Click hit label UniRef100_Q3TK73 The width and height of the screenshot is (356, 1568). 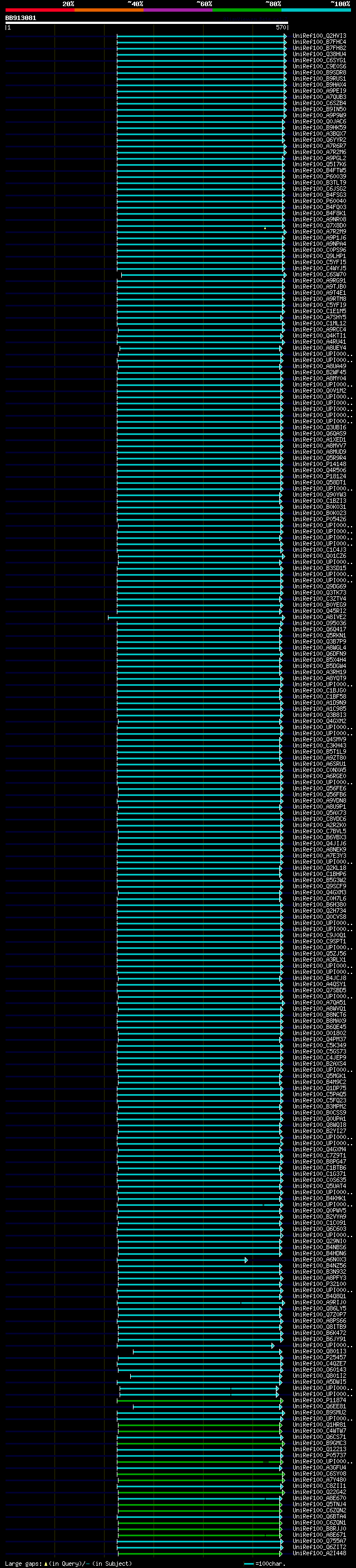(319, 593)
